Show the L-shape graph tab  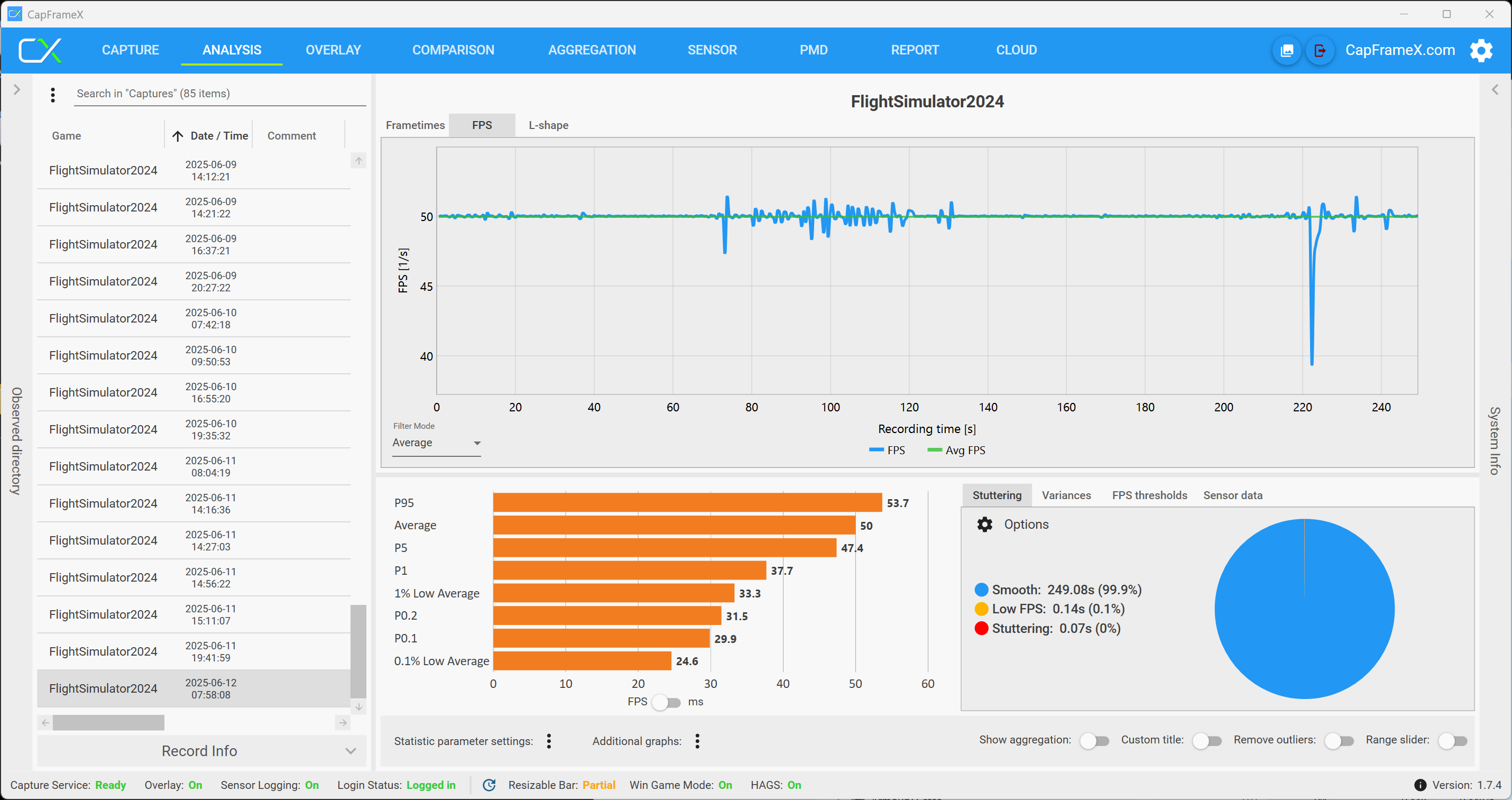pos(548,125)
